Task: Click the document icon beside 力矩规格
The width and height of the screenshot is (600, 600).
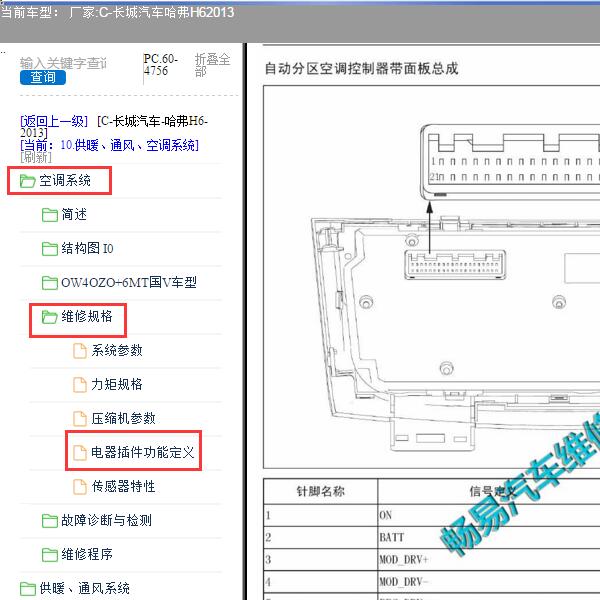Action: click(80, 385)
